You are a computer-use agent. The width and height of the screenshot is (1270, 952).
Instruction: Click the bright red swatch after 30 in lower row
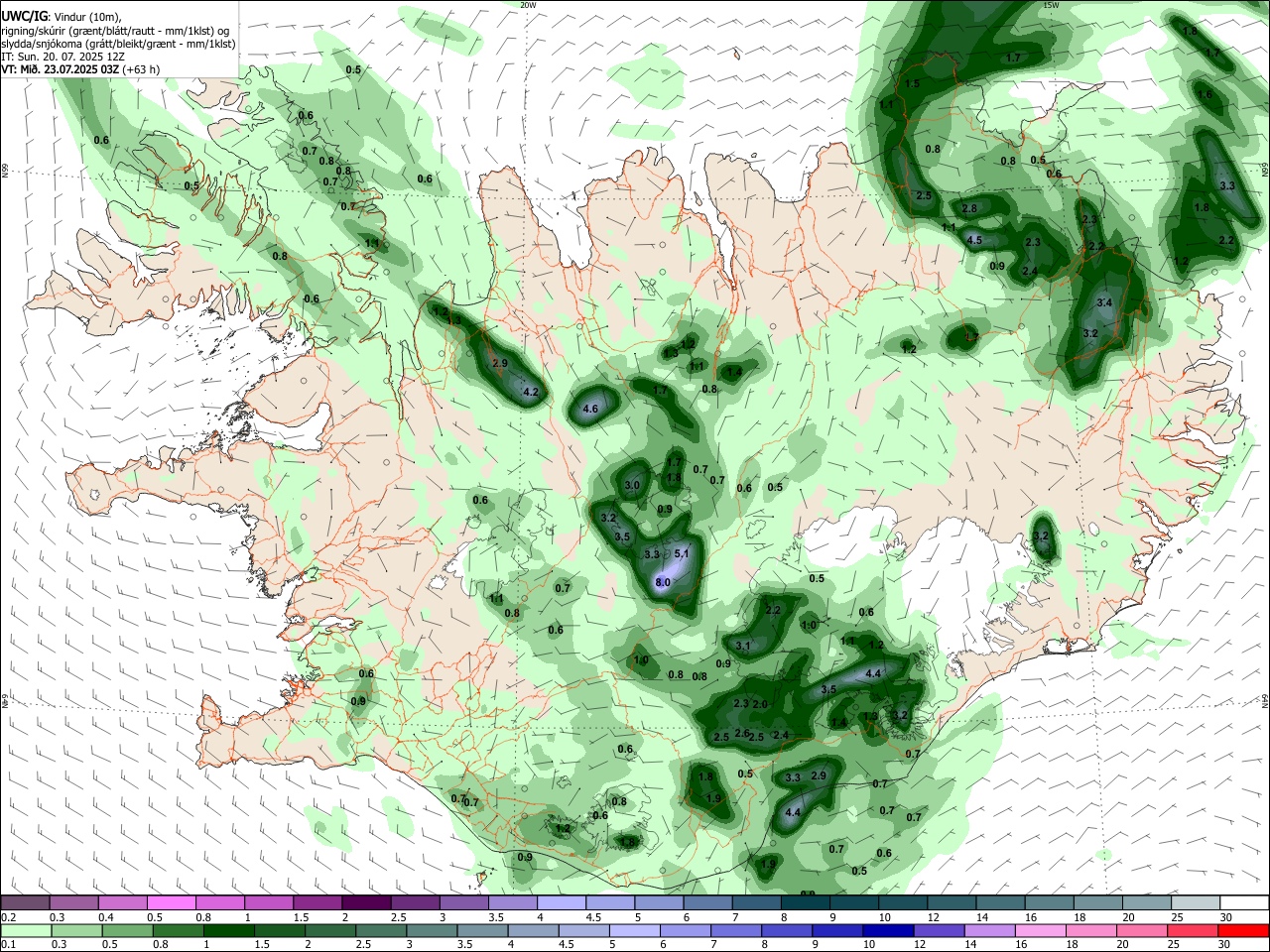coord(1245,931)
